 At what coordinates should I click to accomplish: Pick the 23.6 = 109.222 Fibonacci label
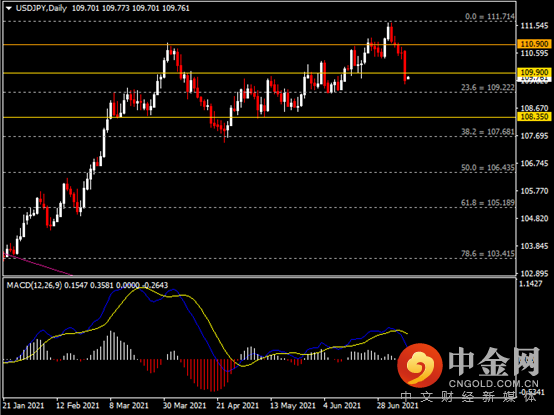point(488,87)
